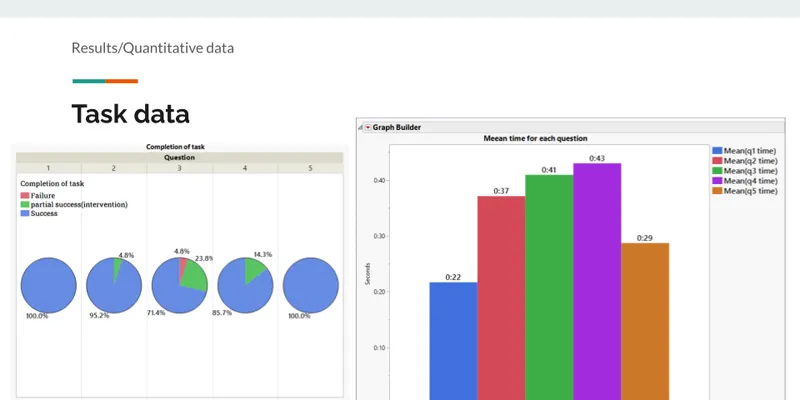Click the 0:43 bar value label
Screen dimensions: 800x400
pos(597,159)
